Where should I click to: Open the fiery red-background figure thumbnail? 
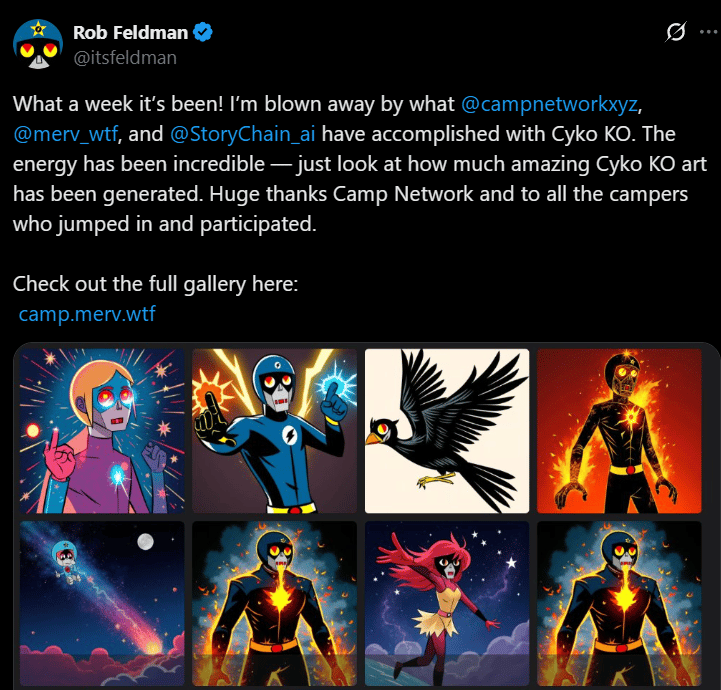pyautogui.click(x=619, y=431)
